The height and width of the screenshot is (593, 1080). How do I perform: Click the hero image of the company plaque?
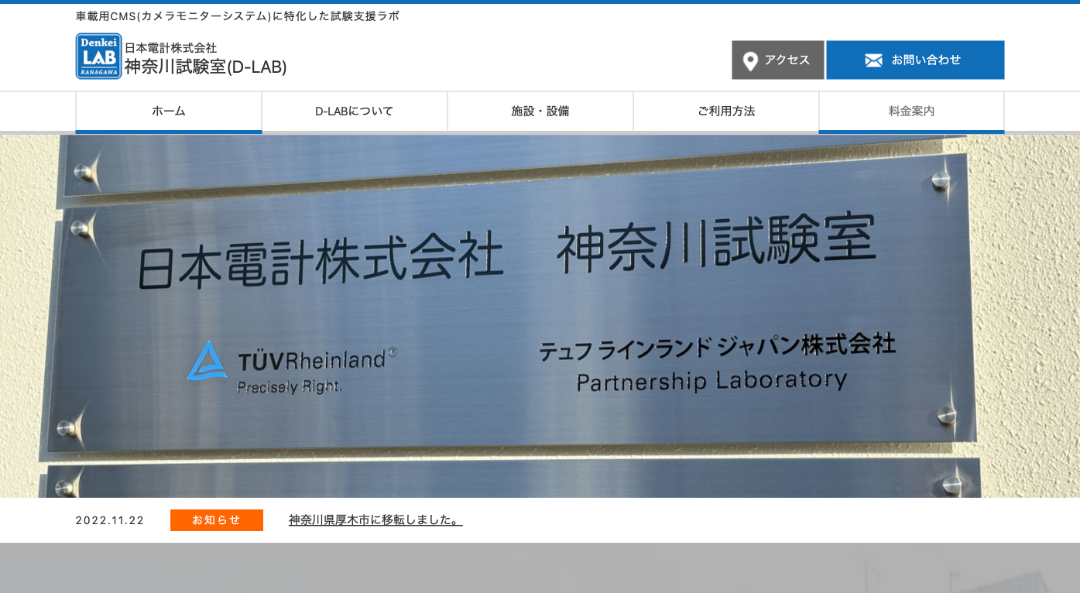coord(540,316)
